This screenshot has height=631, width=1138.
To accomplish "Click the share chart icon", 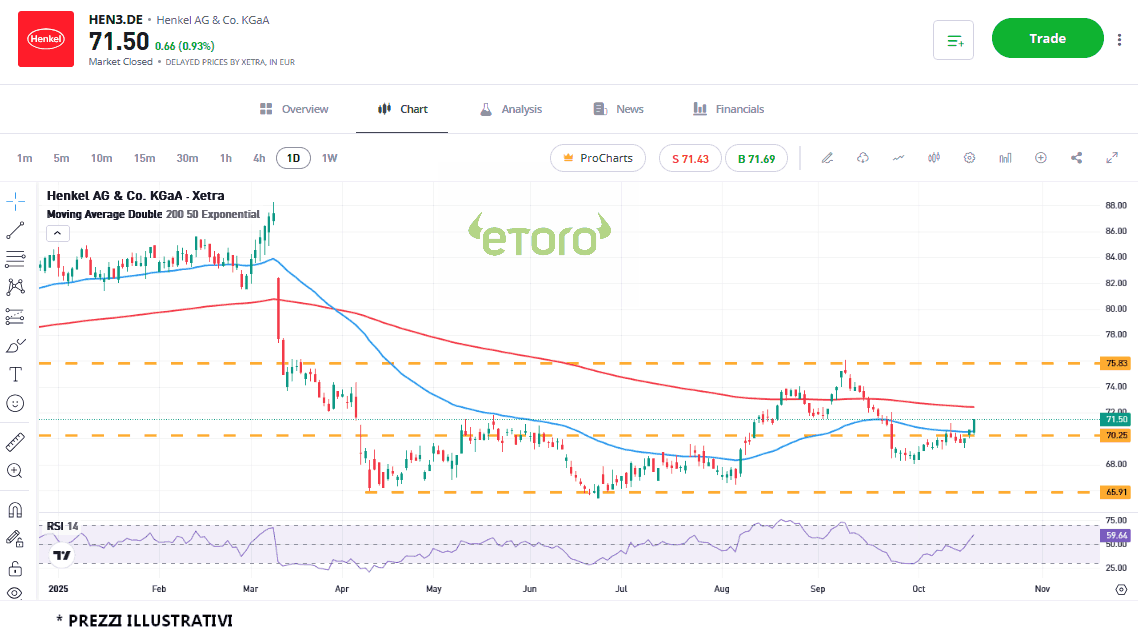I will coord(1077,158).
